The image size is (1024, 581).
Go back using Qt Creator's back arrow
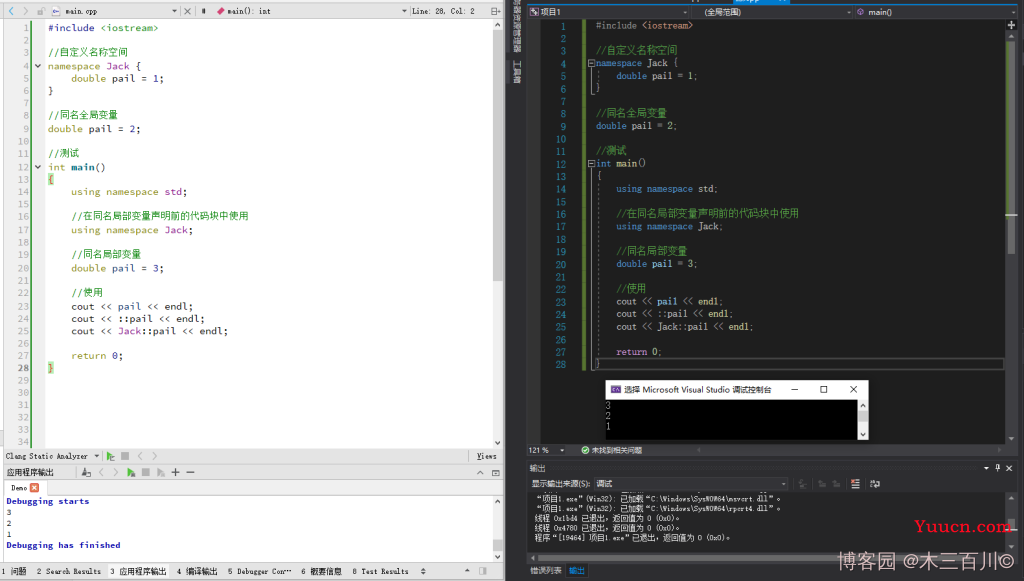(10, 11)
